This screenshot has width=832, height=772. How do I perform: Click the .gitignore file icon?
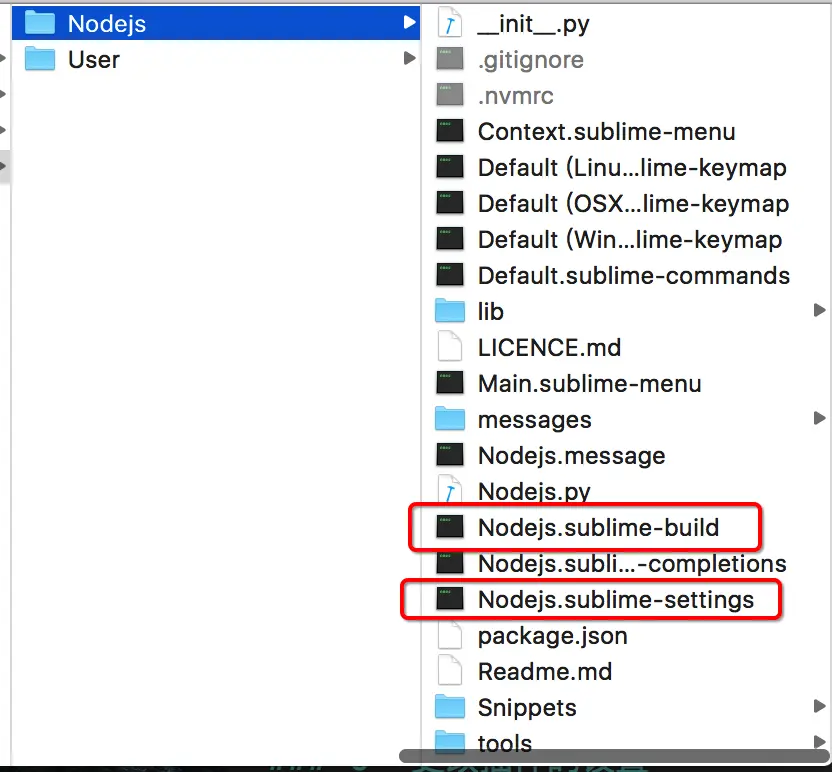tap(449, 59)
